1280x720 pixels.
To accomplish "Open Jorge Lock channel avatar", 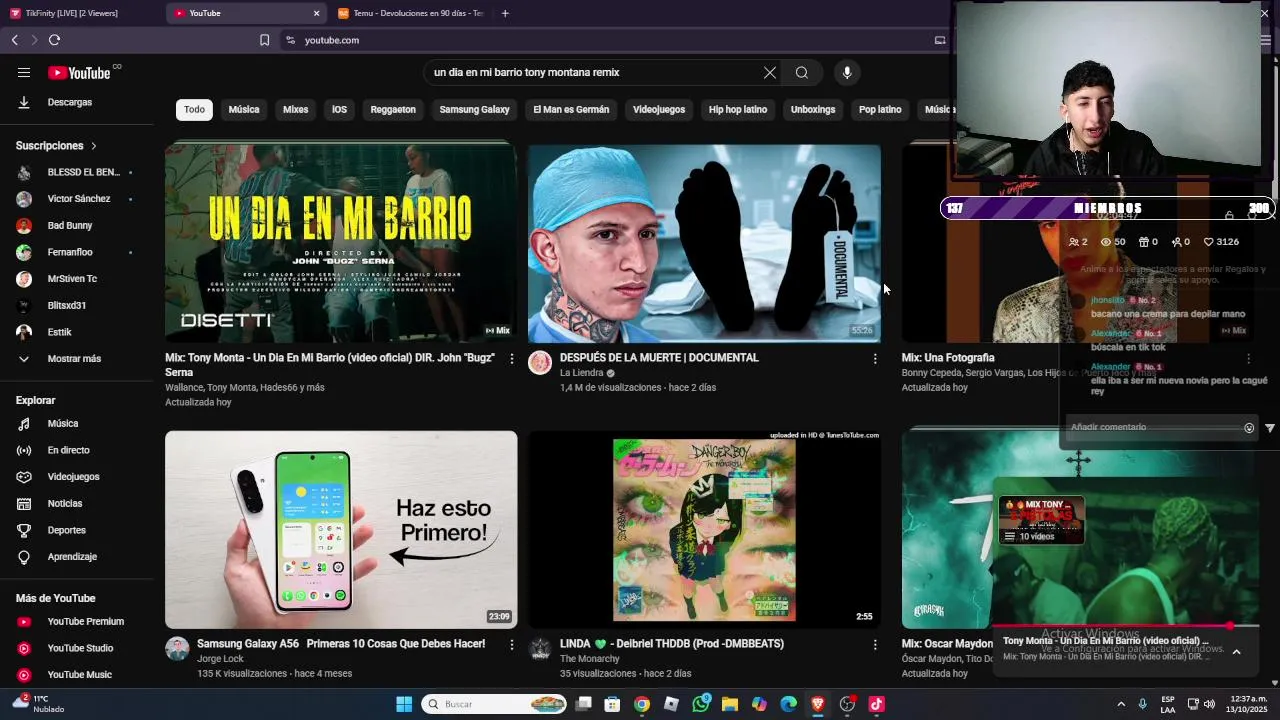I will (x=177, y=648).
